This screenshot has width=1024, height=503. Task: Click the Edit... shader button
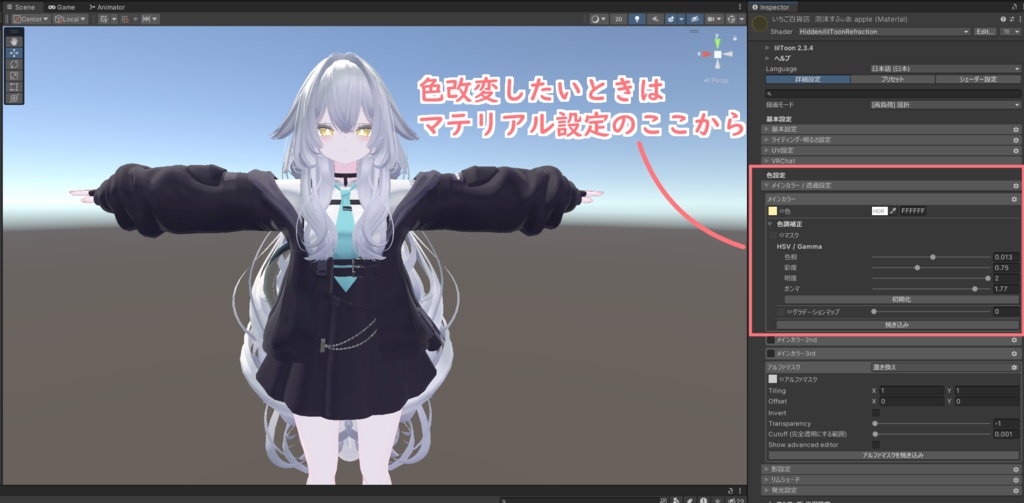pyautogui.click(x=984, y=31)
